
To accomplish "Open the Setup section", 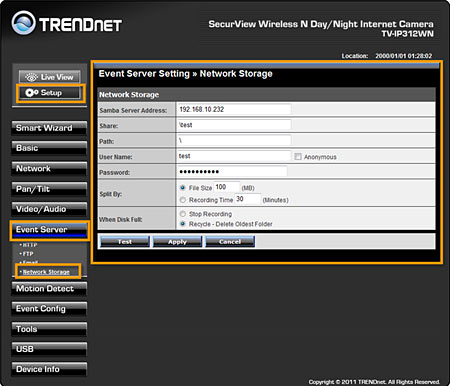I will pyautogui.click(x=50, y=93).
